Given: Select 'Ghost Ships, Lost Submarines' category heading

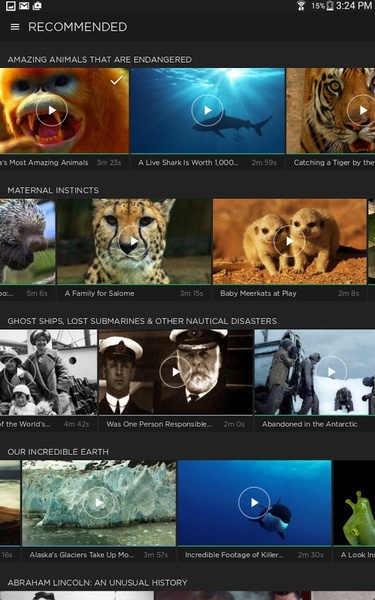Looking at the screenshot, I should [142, 321].
